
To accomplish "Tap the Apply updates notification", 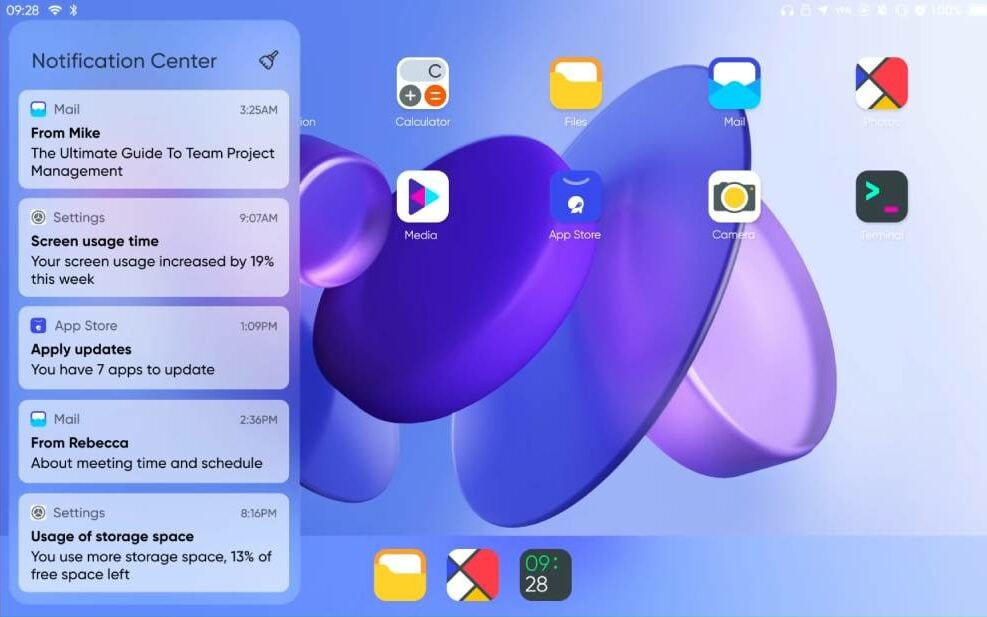I will click(153, 348).
